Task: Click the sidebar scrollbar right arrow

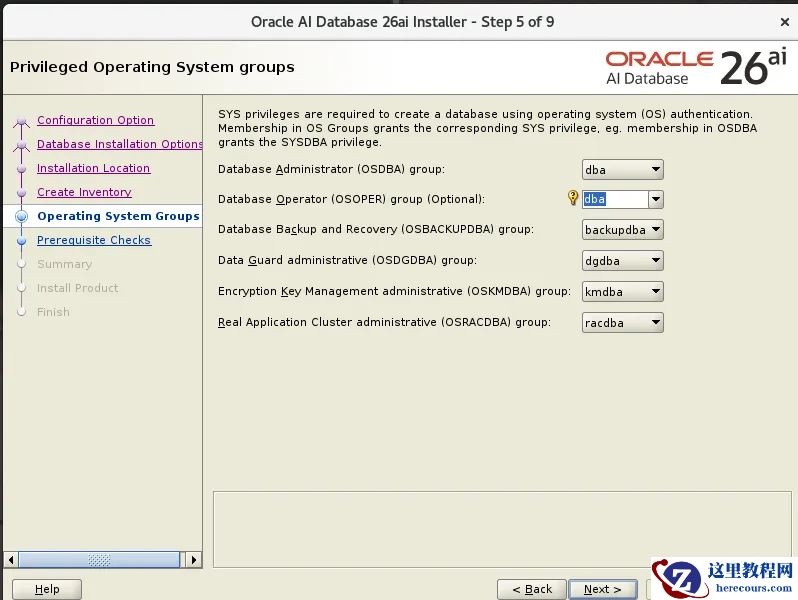Action: pos(193,560)
